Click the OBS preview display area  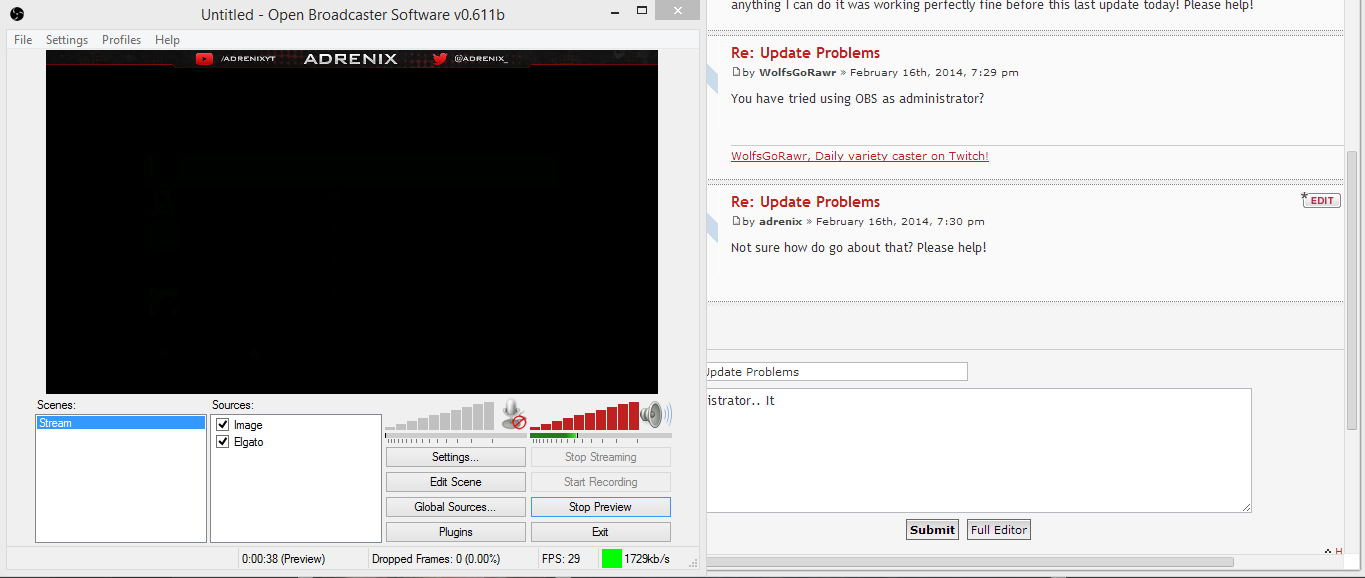(352, 222)
